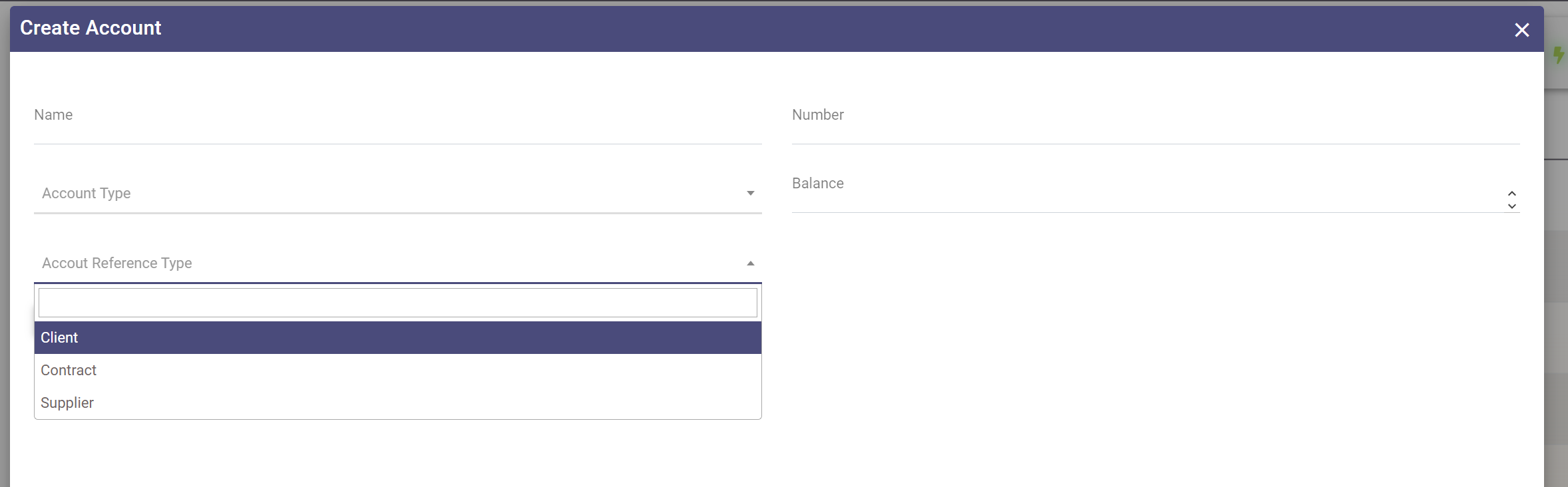Screen dimensions: 1568x487
Task: Click the Account Type dropdown arrow
Action: [x=750, y=194]
